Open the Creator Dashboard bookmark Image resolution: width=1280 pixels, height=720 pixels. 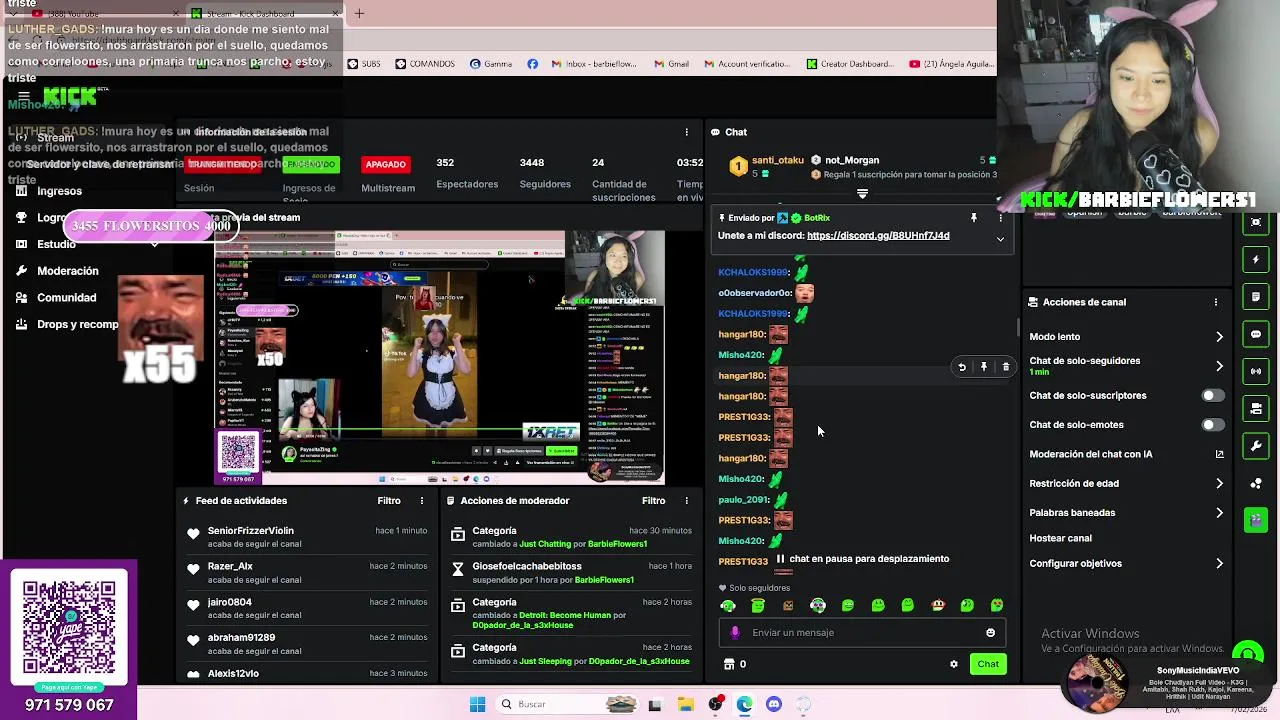pyautogui.click(x=850, y=64)
